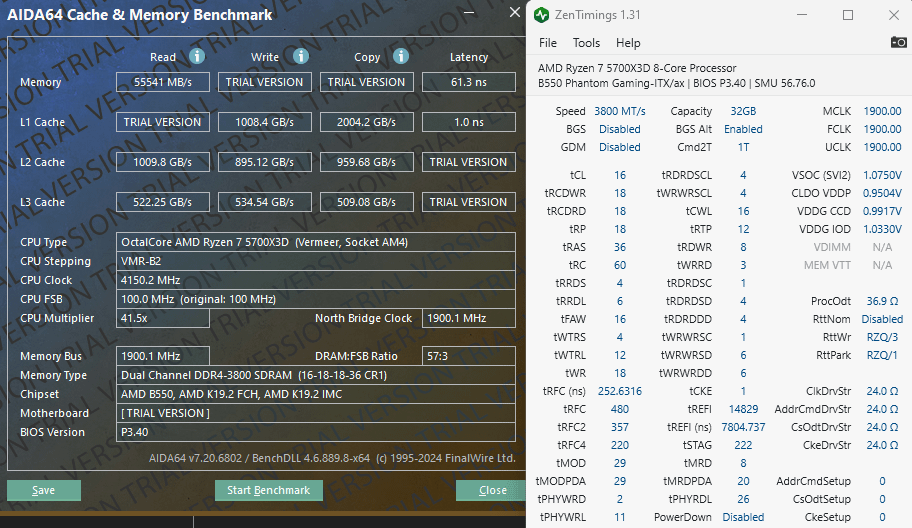Click the processor name AMD Ryzen 7 5700X3D
The width and height of the screenshot is (912, 528).
coord(637,68)
